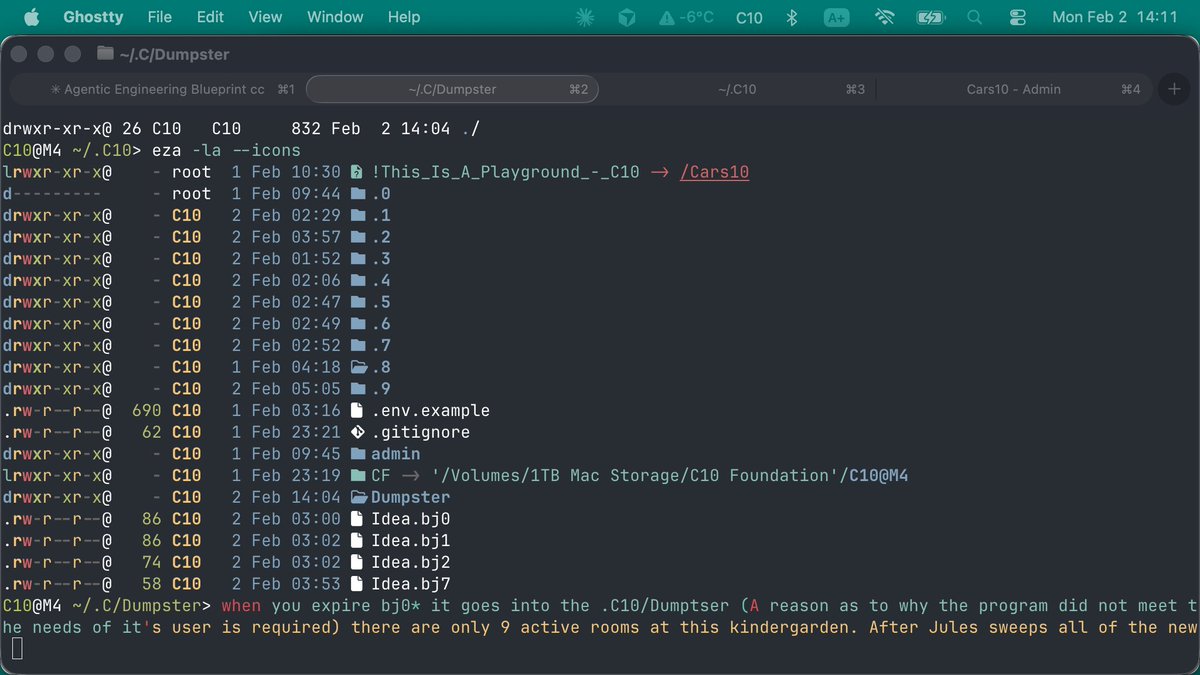Open the View menu
Image resolution: width=1200 pixels, height=675 pixels.
265,17
